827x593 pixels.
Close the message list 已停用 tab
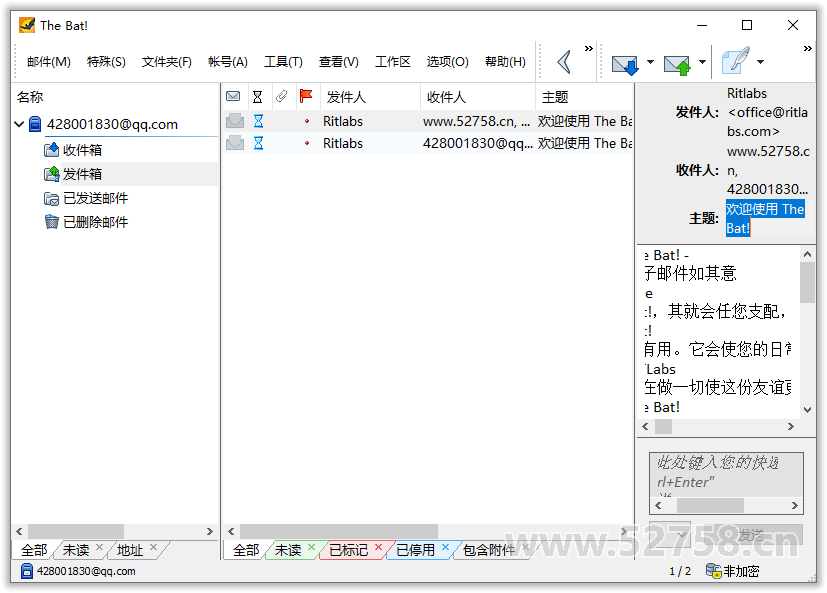pyautogui.click(x=445, y=547)
